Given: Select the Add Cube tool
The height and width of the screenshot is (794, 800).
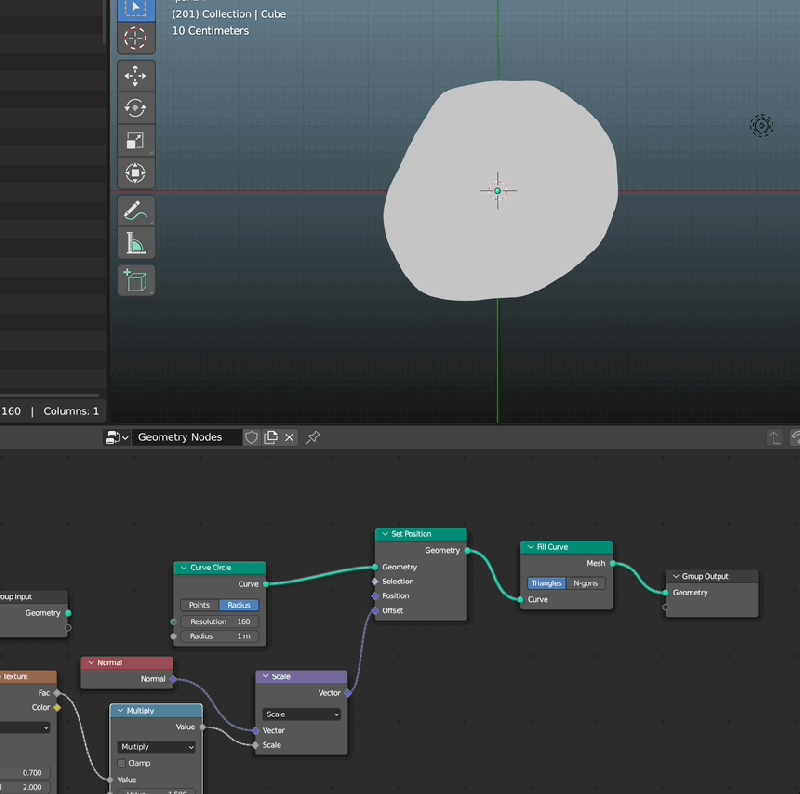Looking at the screenshot, I should pos(136,280).
